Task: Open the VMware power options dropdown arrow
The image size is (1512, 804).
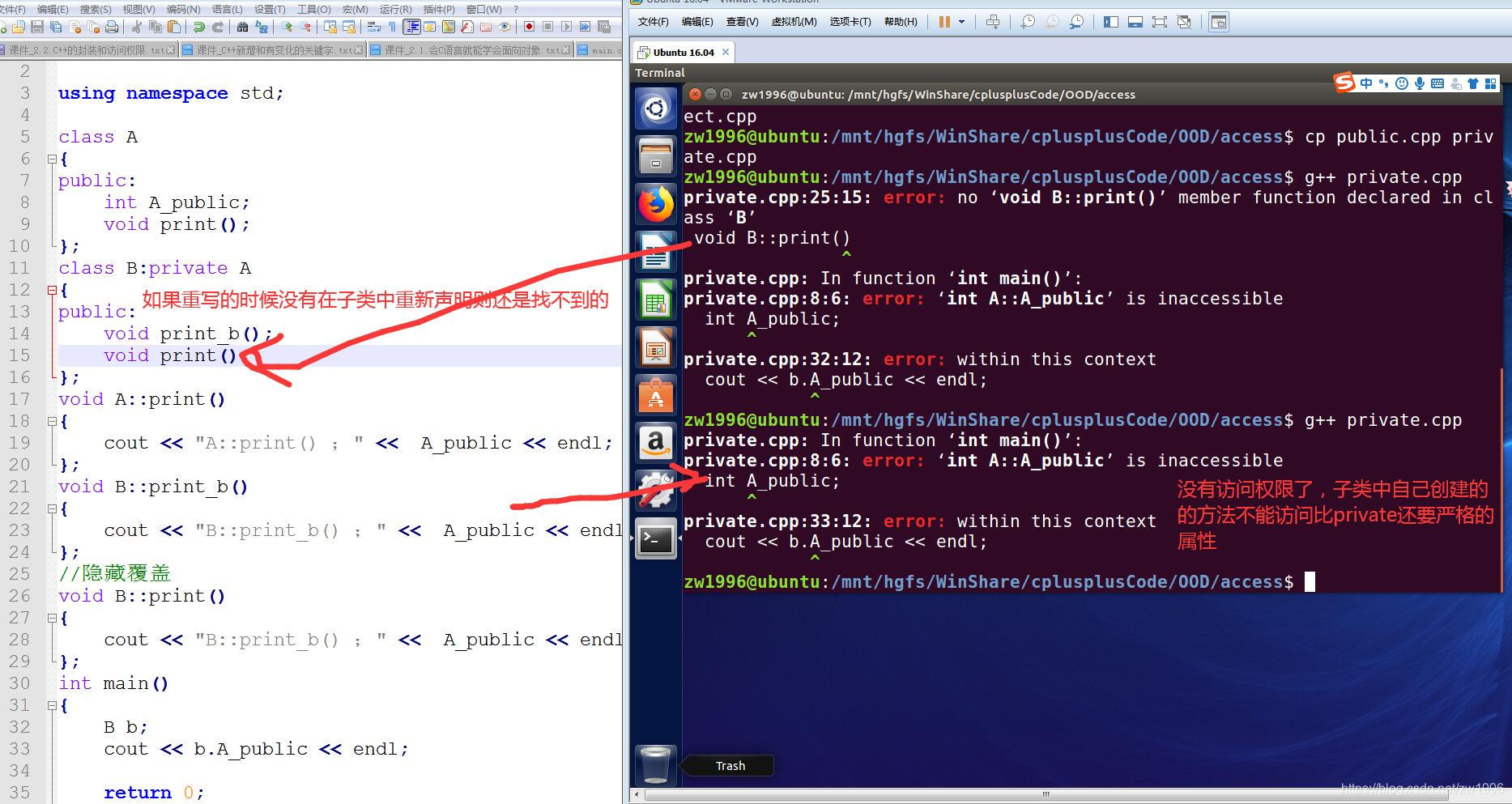Action: click(x=961, y=22)
